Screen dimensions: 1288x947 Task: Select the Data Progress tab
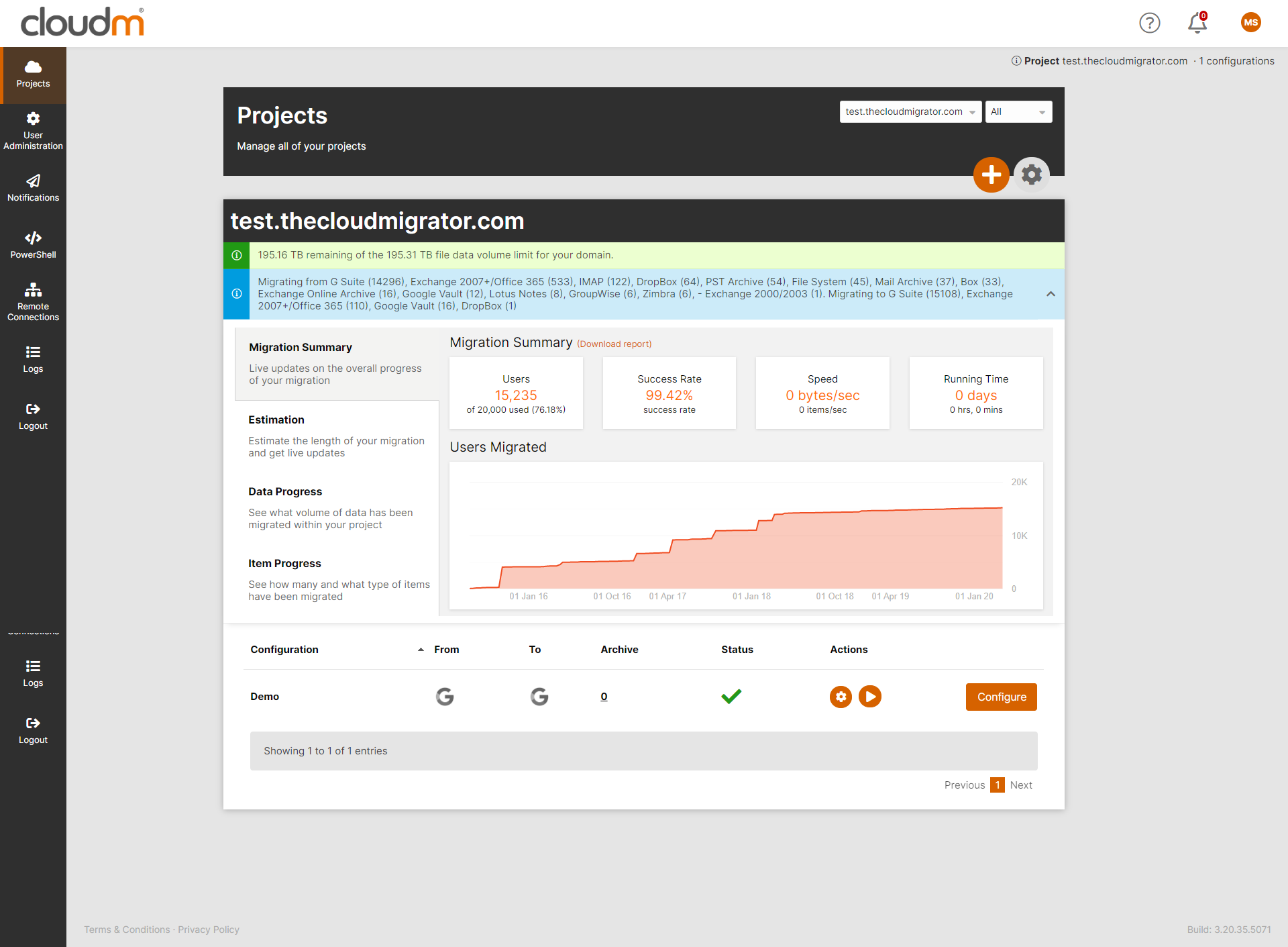pos(285,492)
